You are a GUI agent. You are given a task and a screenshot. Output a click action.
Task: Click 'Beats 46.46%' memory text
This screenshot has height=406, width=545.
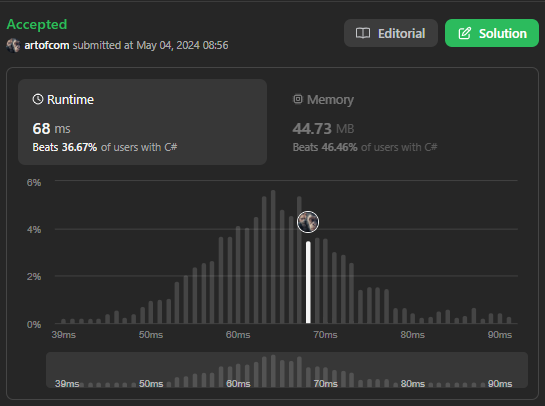tap(325, 147)
